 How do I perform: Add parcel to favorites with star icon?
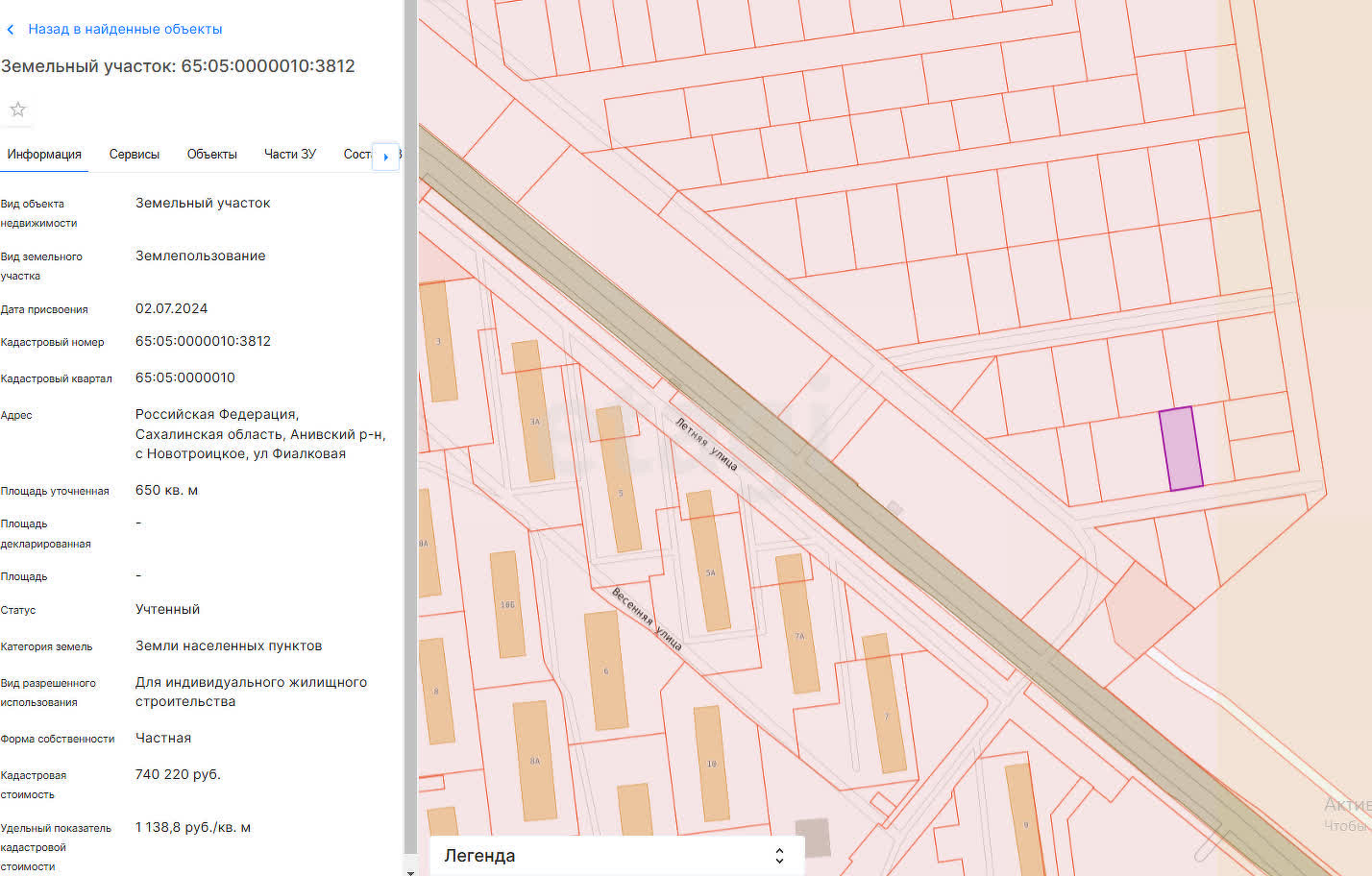pos(17,109)
